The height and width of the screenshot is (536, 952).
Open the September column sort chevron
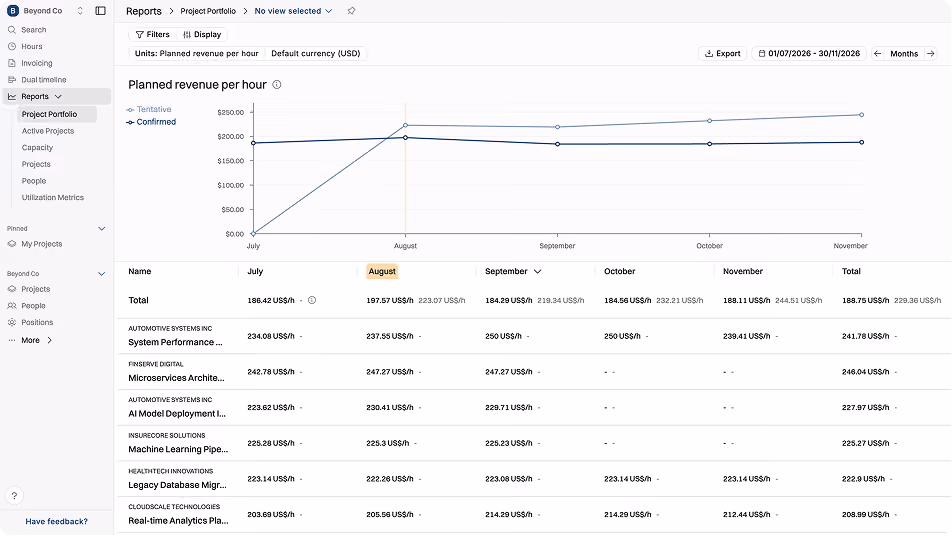pyautogui.click(x=537, y=271)
